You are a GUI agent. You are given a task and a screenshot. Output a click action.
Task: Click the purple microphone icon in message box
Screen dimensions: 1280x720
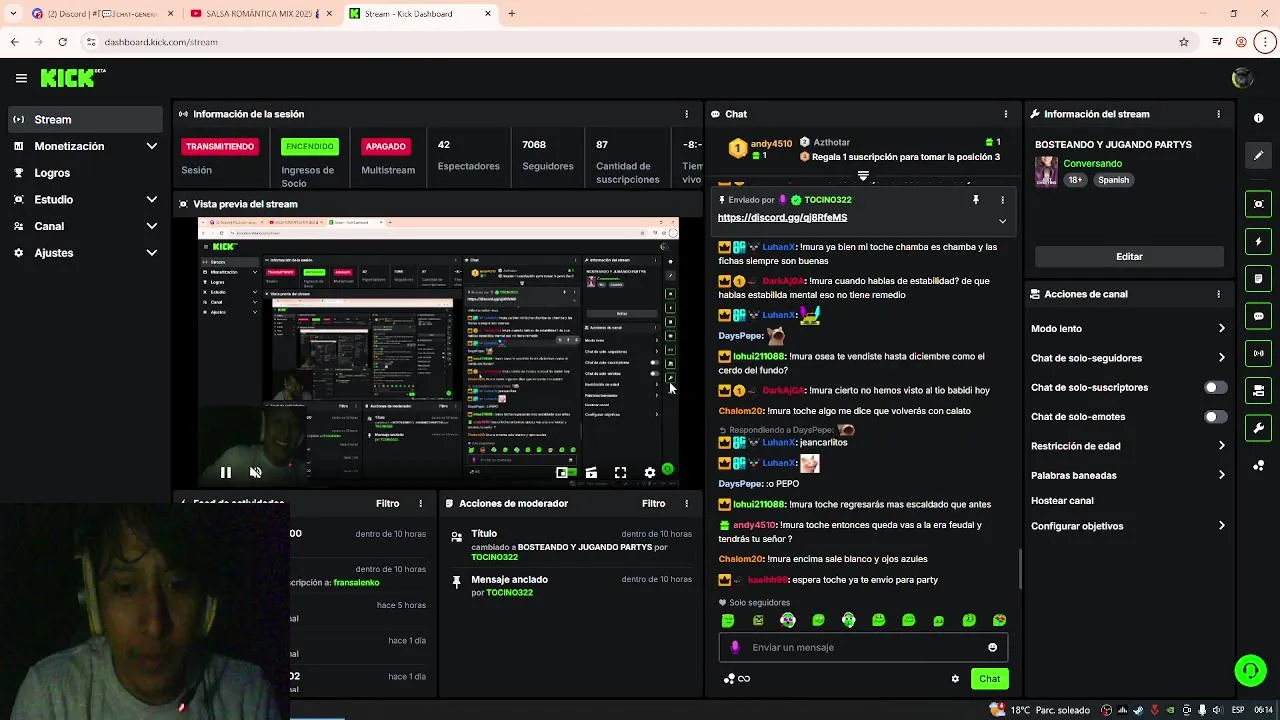[735, 647]
